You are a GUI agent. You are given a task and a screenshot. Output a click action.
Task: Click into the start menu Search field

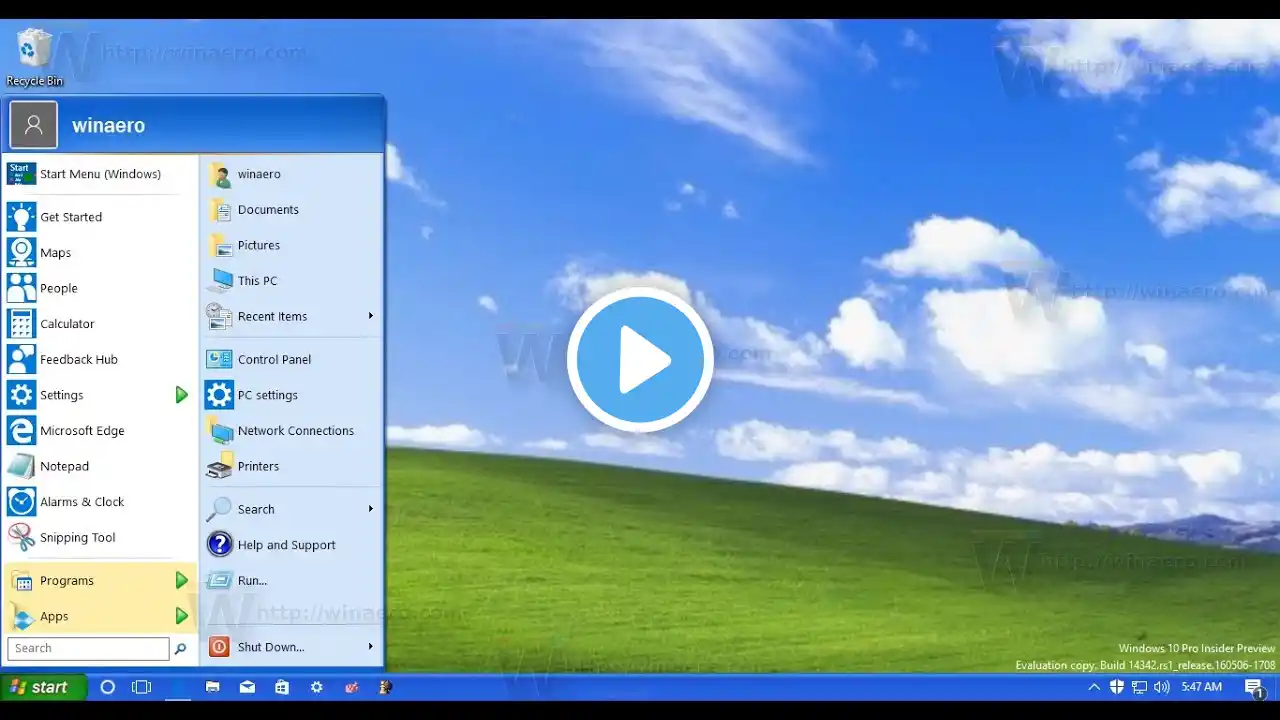pos(88,649)
